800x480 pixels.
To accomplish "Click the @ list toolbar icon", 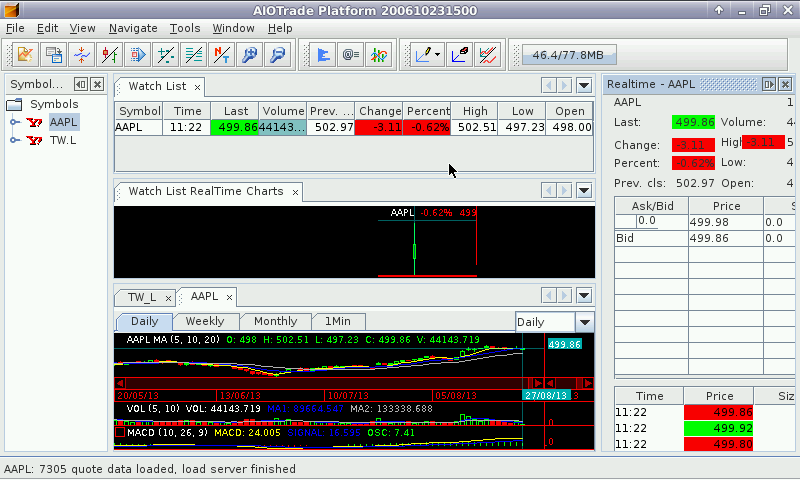I will [x=351, y=55].
